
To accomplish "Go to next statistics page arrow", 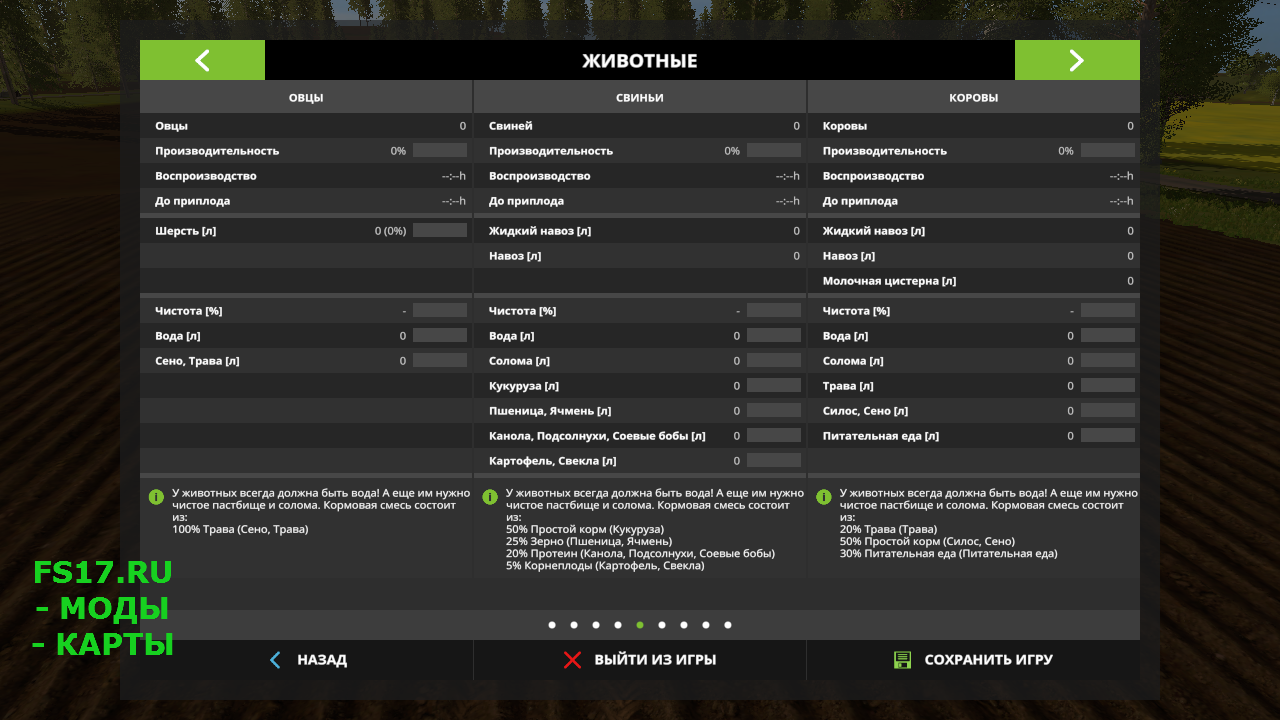I will (1077, 60).
